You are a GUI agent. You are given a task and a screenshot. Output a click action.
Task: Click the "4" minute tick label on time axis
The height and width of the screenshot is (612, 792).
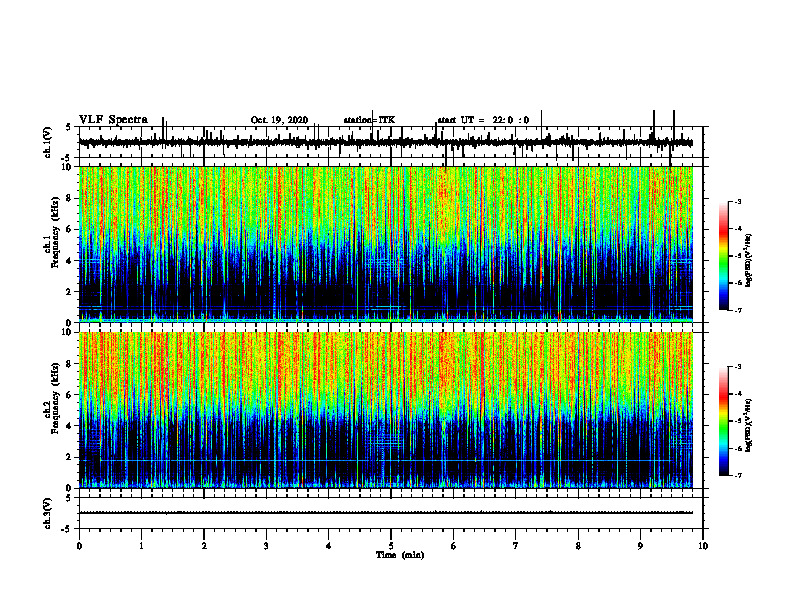[329, 546]
